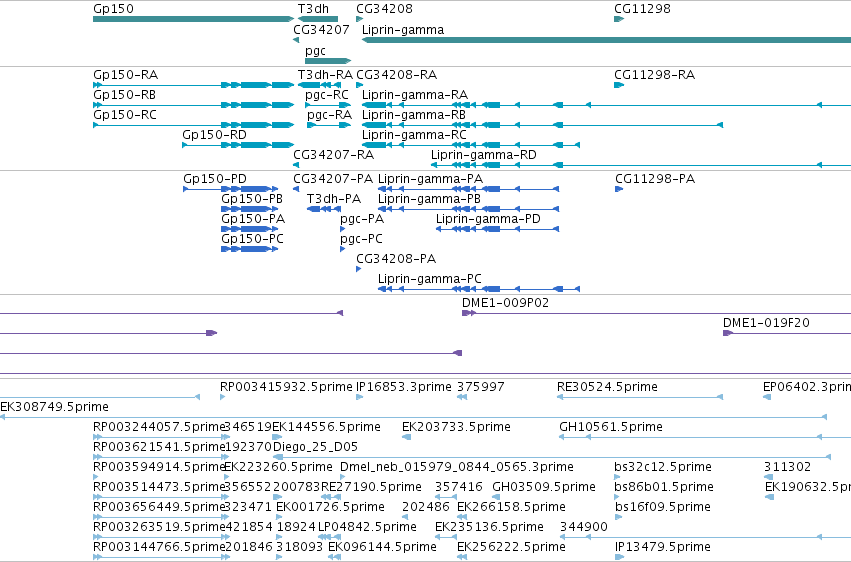Select the CG34208-RA transcript label
The height and width of the screenshot is (562, 851).
tap(397, 75)
